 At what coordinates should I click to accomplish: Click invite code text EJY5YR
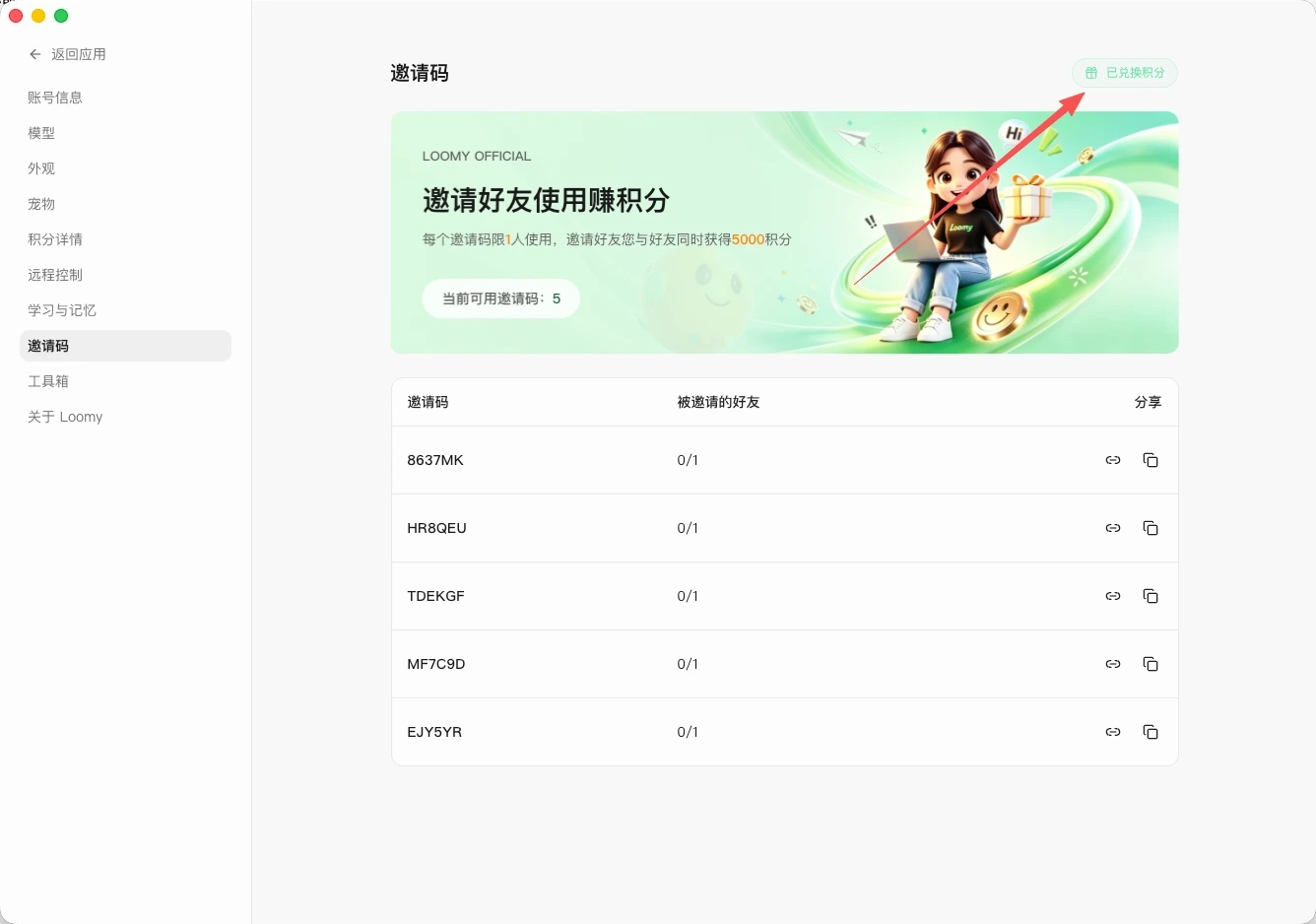[x=434, y=732]
